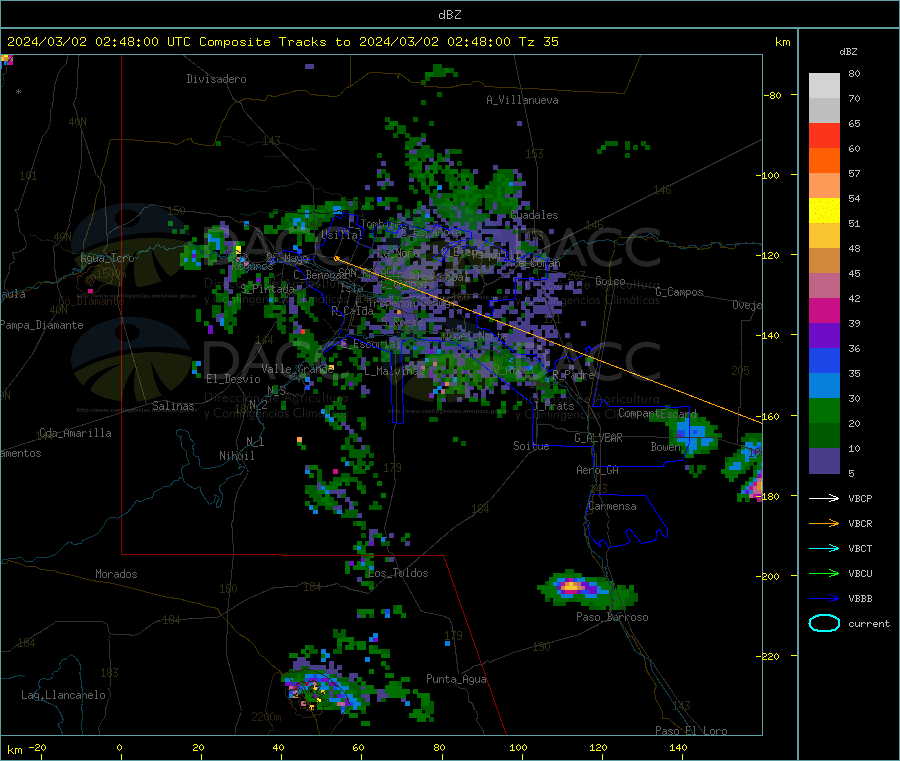Screen dimensions: 900x761
Task: Click the 'Pampa_Diamante' map label
Action: click(x=41, y=325)
